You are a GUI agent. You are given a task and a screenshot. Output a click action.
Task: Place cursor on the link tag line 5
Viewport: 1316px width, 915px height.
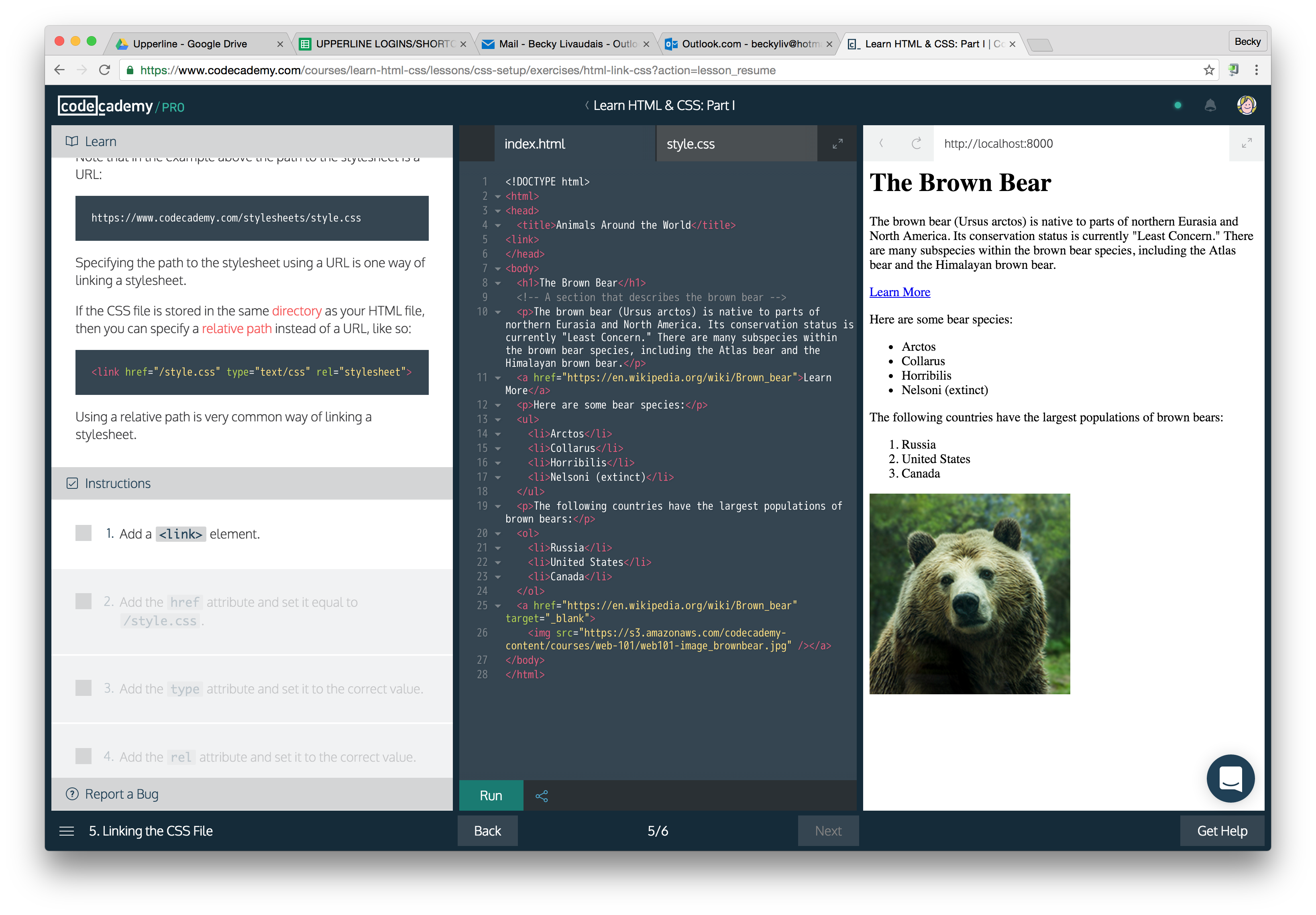pos(522,240)
